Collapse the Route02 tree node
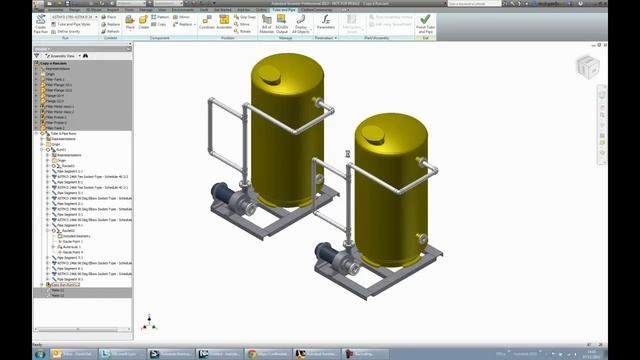Screen dimensions: 640x360 (48, 231)
